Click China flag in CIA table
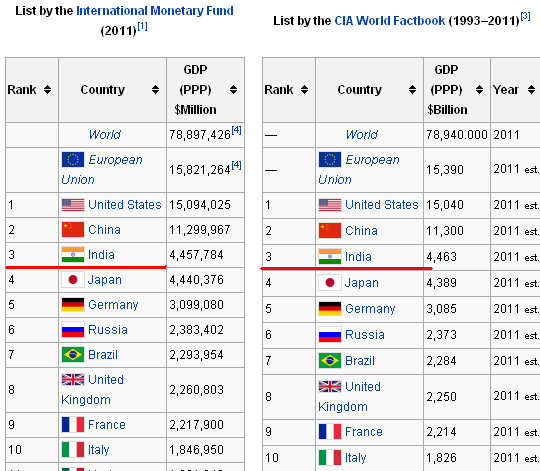Screen dimensions: 540x471 [330, 231]
